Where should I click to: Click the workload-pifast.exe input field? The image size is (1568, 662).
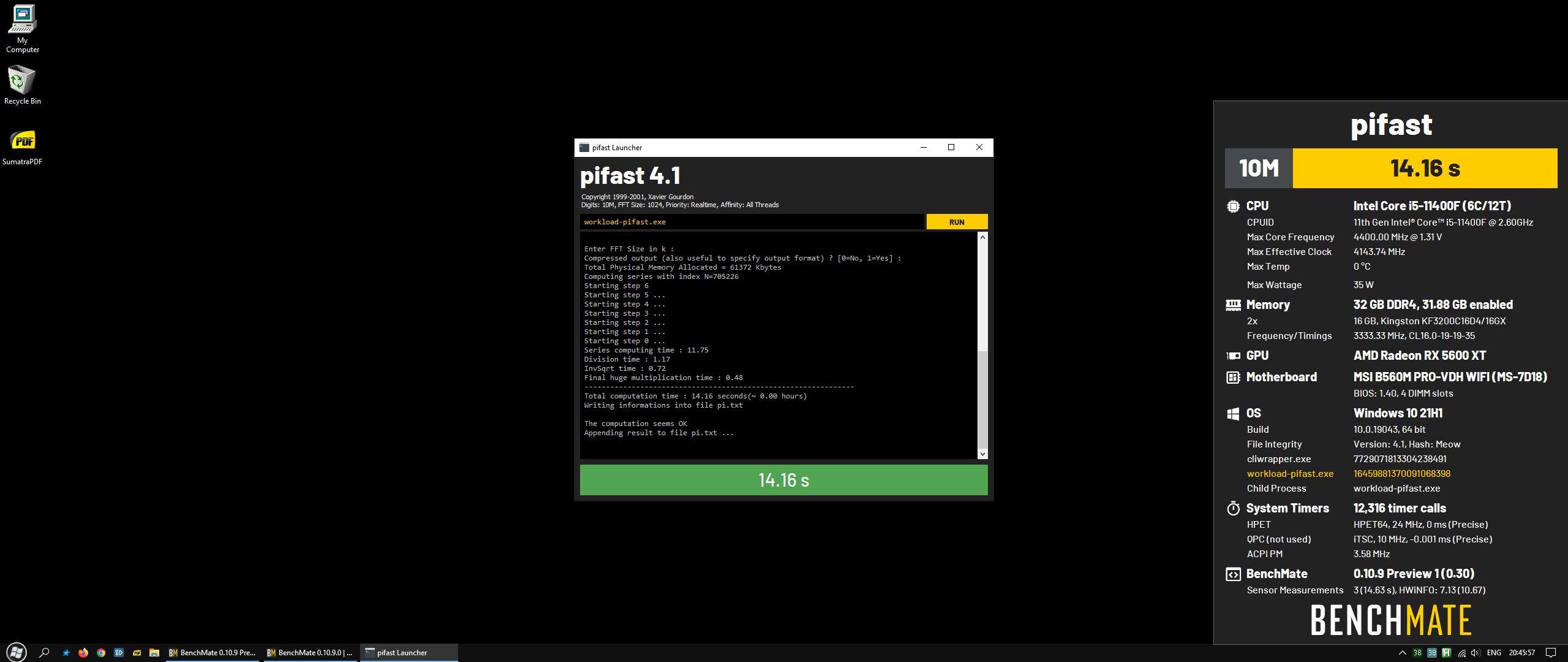point(752,222)
